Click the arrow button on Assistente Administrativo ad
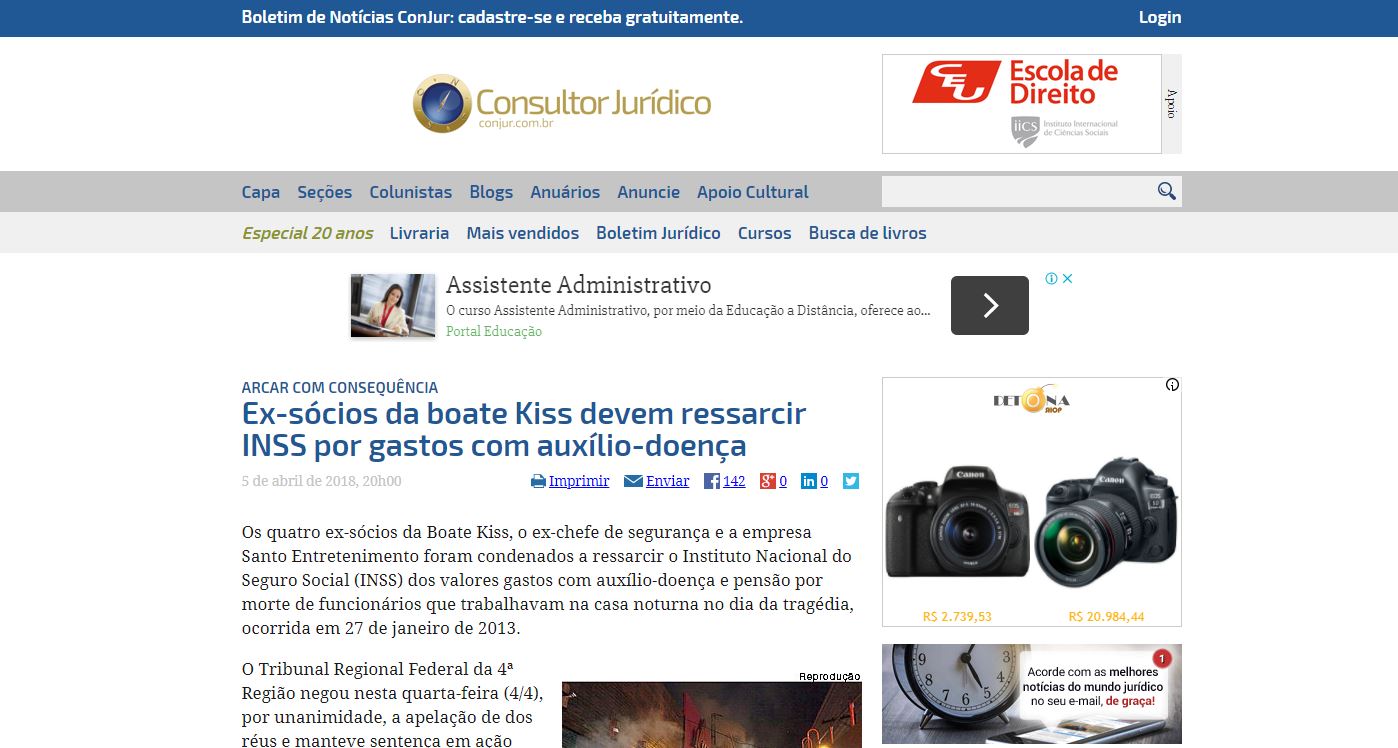 [x=989, y=305]
